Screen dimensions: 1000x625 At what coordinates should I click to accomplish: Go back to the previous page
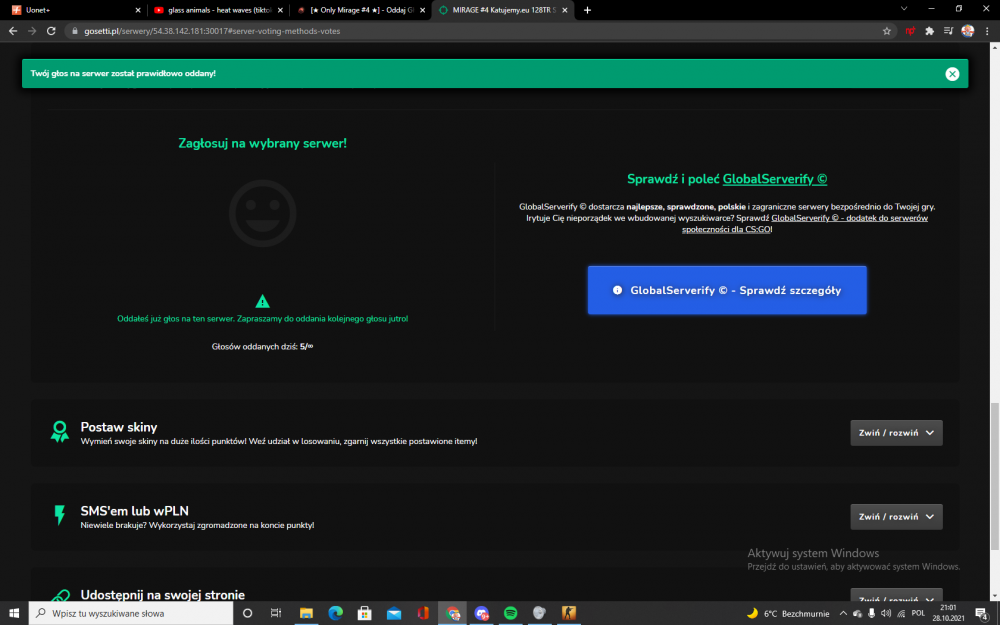[x=13, y=31]
